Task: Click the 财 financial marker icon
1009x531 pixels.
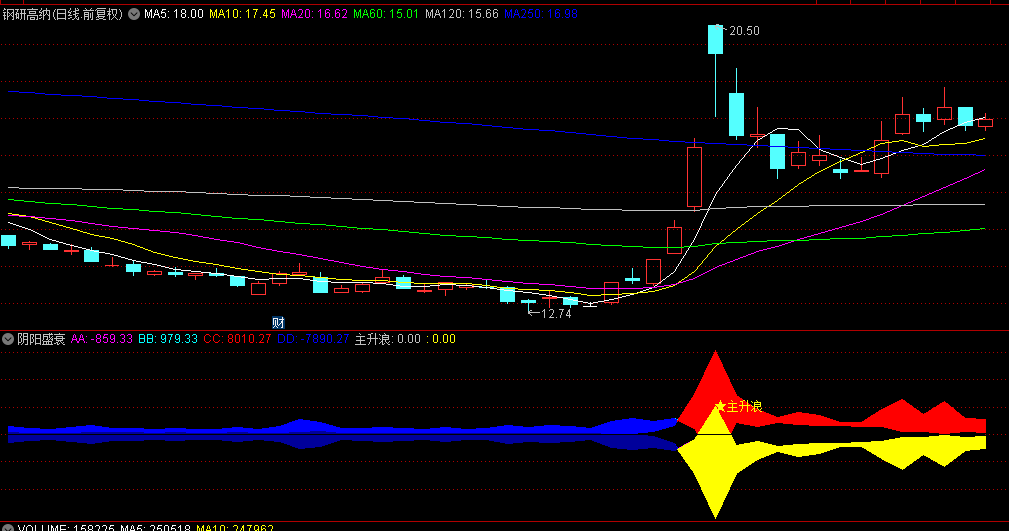Action: coord(278,322)
